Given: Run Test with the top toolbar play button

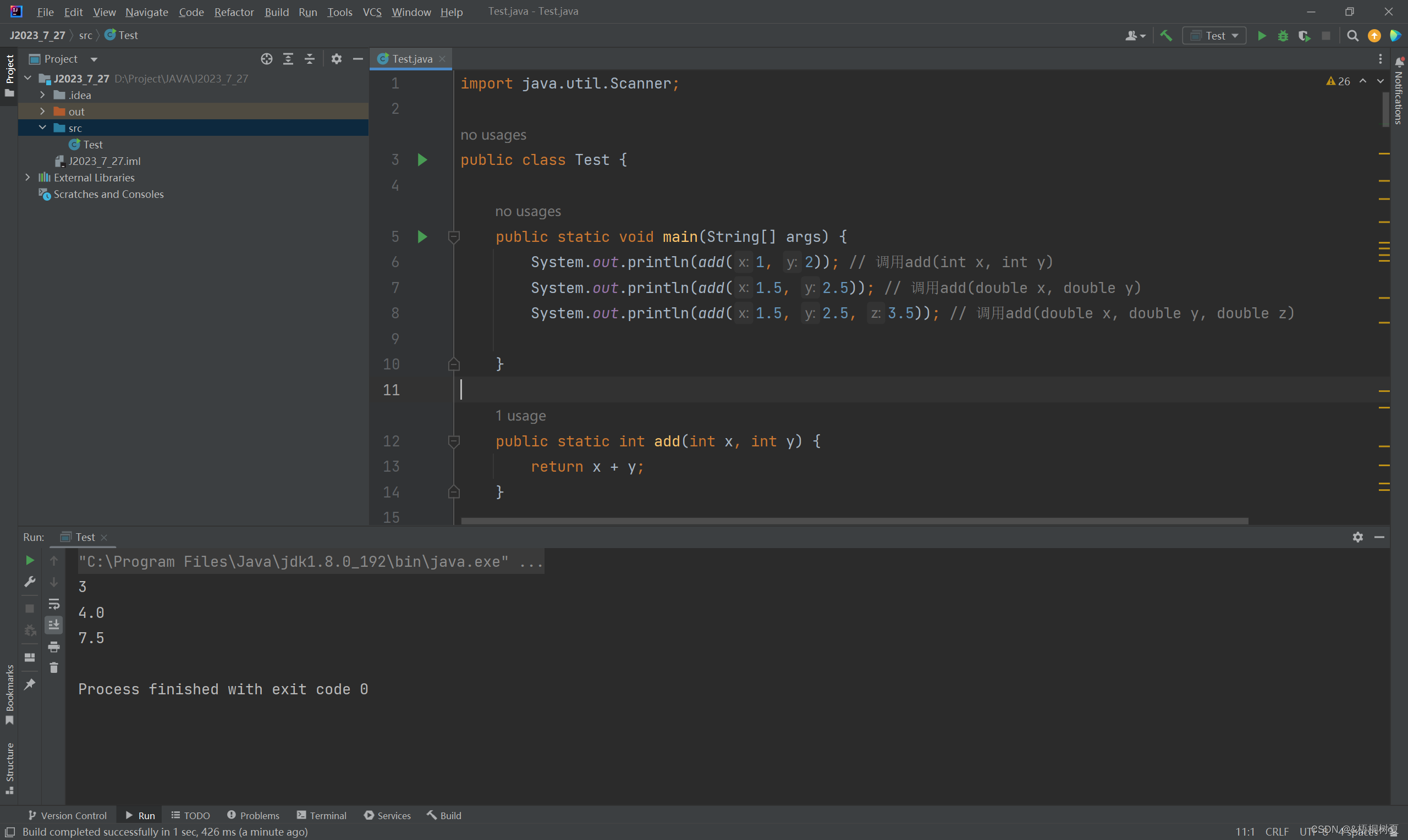Looking at the screenshot, I should click(x=1262, y=36).
